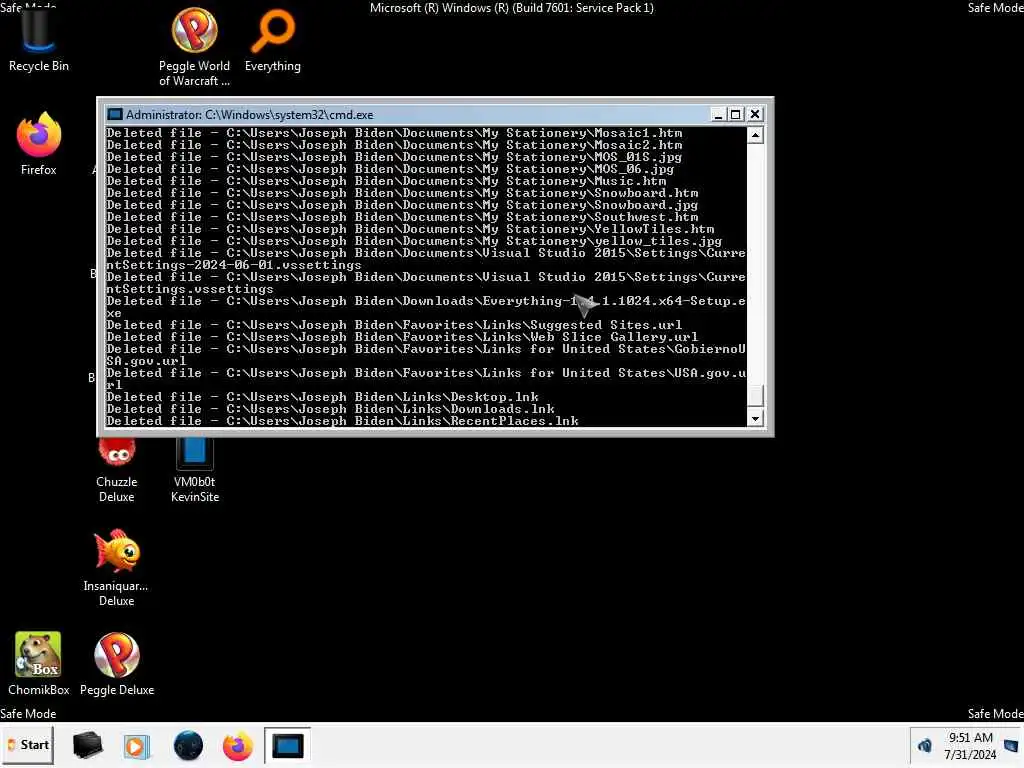The height and width of the screenshot is (768, 1024).
Task: Click the cmd vertical scrollbar thumb
Action: point(756,396)
